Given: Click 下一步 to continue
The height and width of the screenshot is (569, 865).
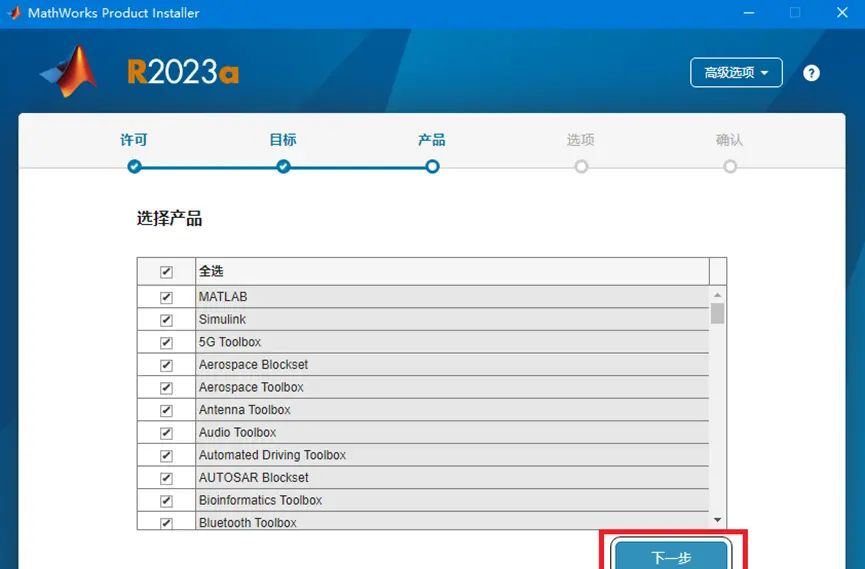Looking at the screenshot, I should coord(671,555).
